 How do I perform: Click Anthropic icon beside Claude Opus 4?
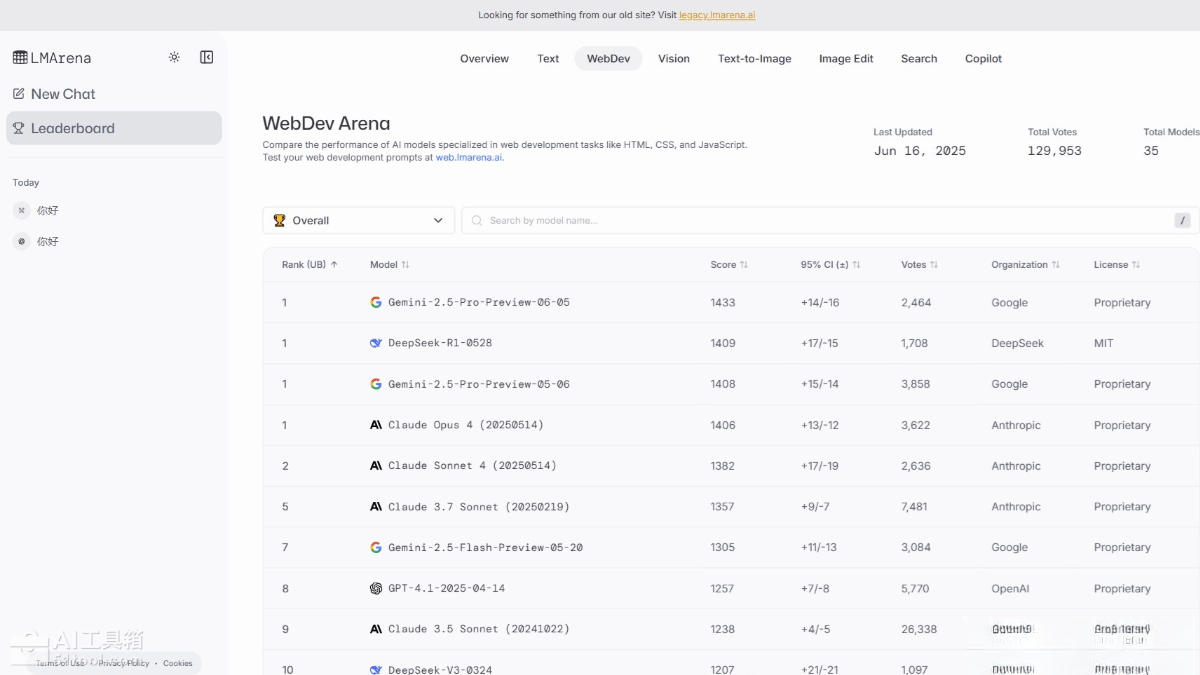click(376, 425)
